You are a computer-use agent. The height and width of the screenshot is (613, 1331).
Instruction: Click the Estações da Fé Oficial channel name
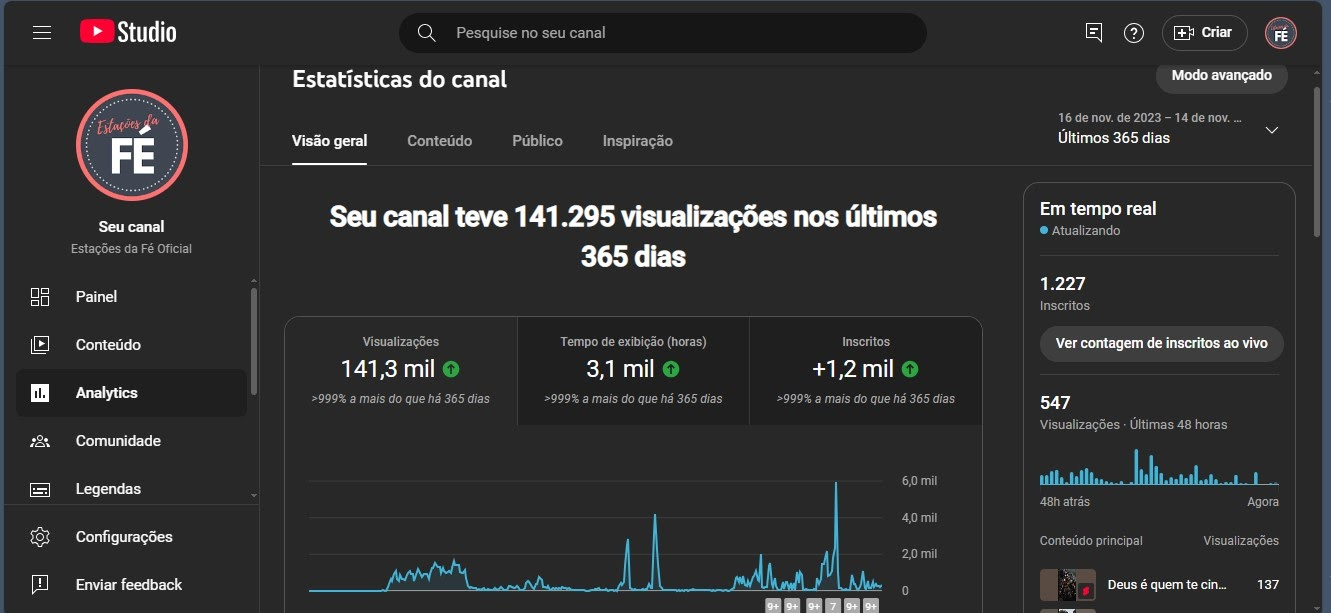click(x=131, y=249)
